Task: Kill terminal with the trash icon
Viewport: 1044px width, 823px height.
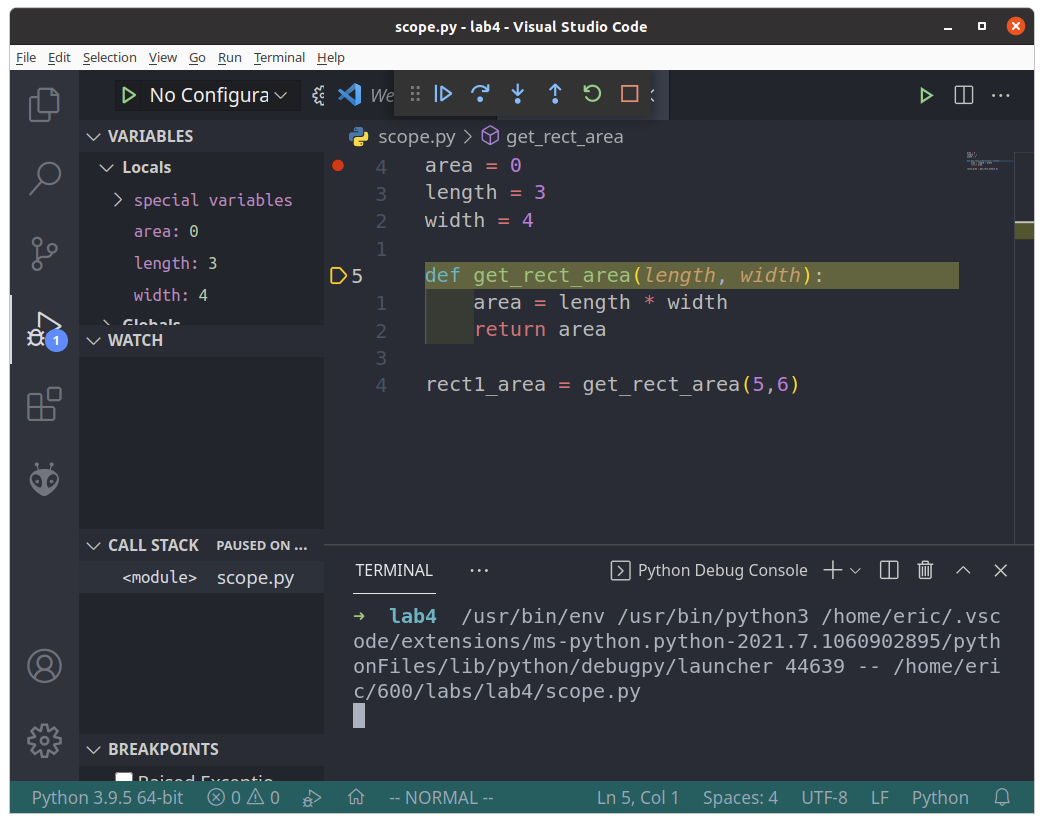Action: click(x=925, y=570)
